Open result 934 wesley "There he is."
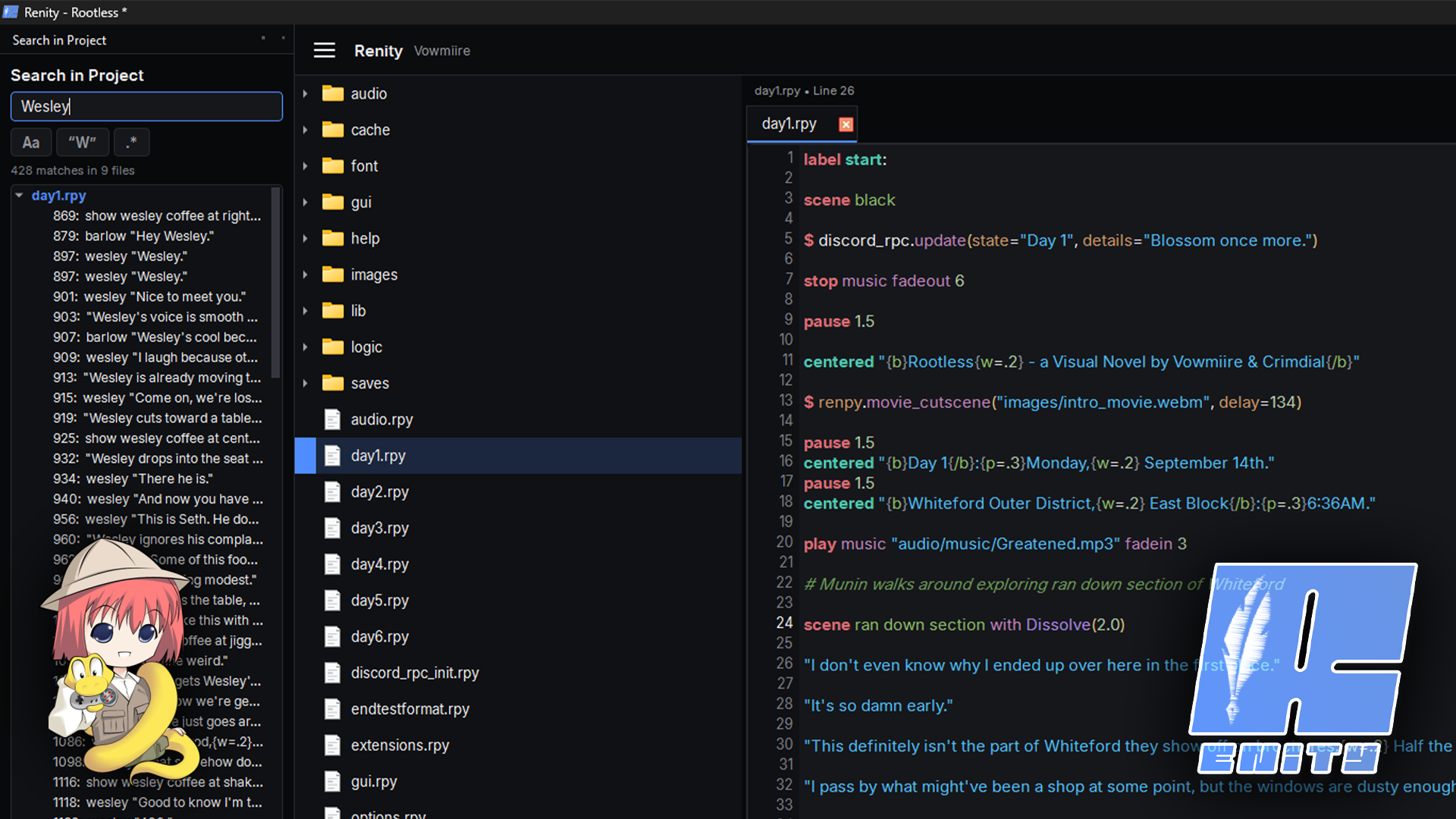The height and width of the screenshot is (819, 1456). tap(133, 479)
